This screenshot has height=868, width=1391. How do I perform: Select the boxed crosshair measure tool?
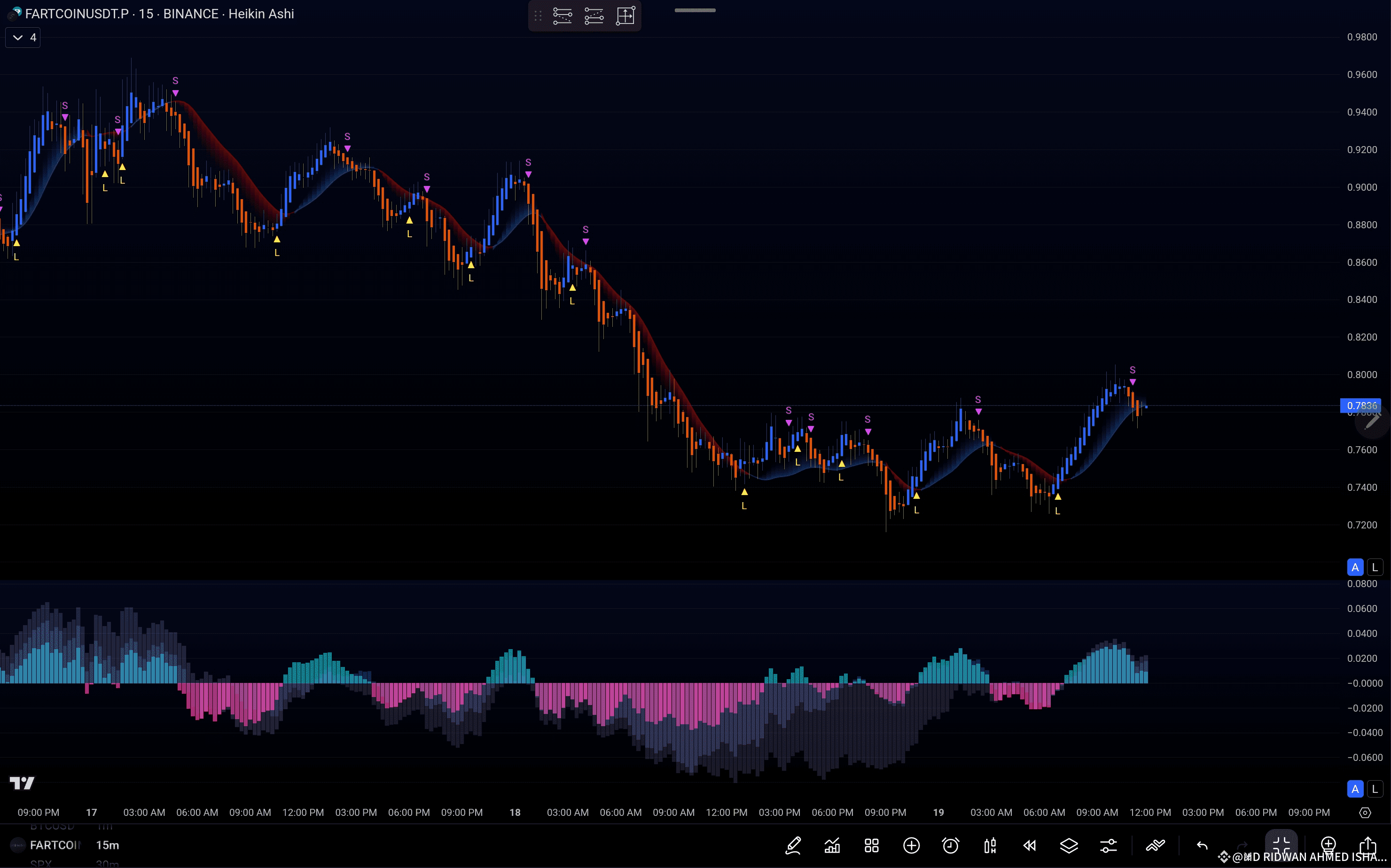pos(625,16)
